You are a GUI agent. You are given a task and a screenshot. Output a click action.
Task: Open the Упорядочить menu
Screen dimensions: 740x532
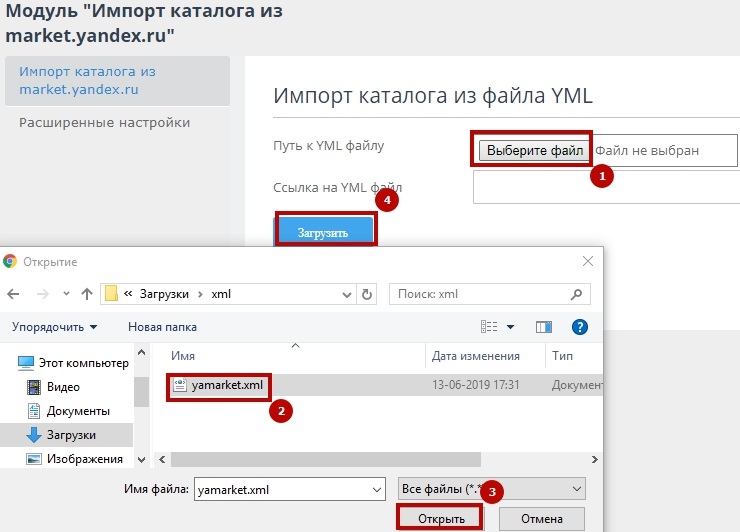tap(54, 327)
